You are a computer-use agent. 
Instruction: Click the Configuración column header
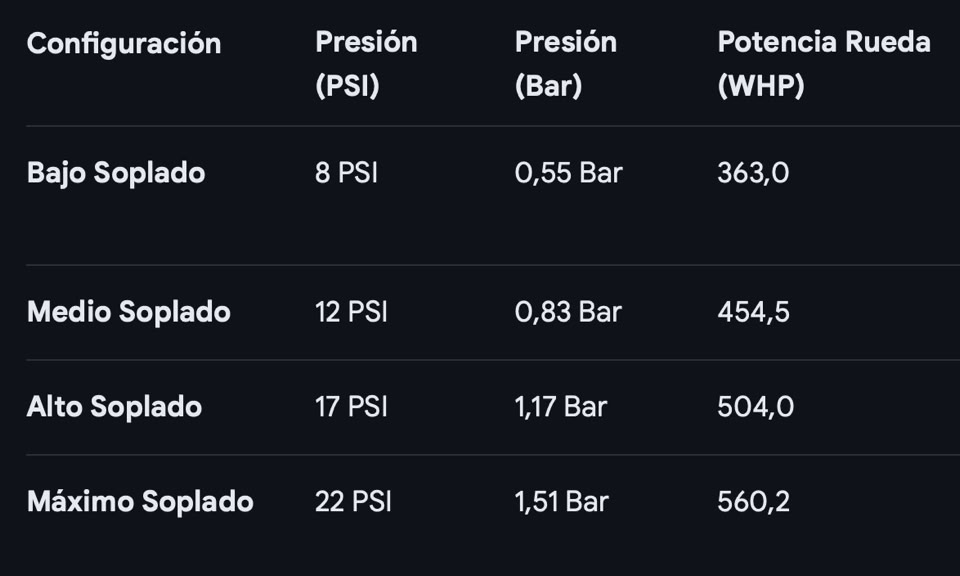pyautogui.click(x=124, y=44)
